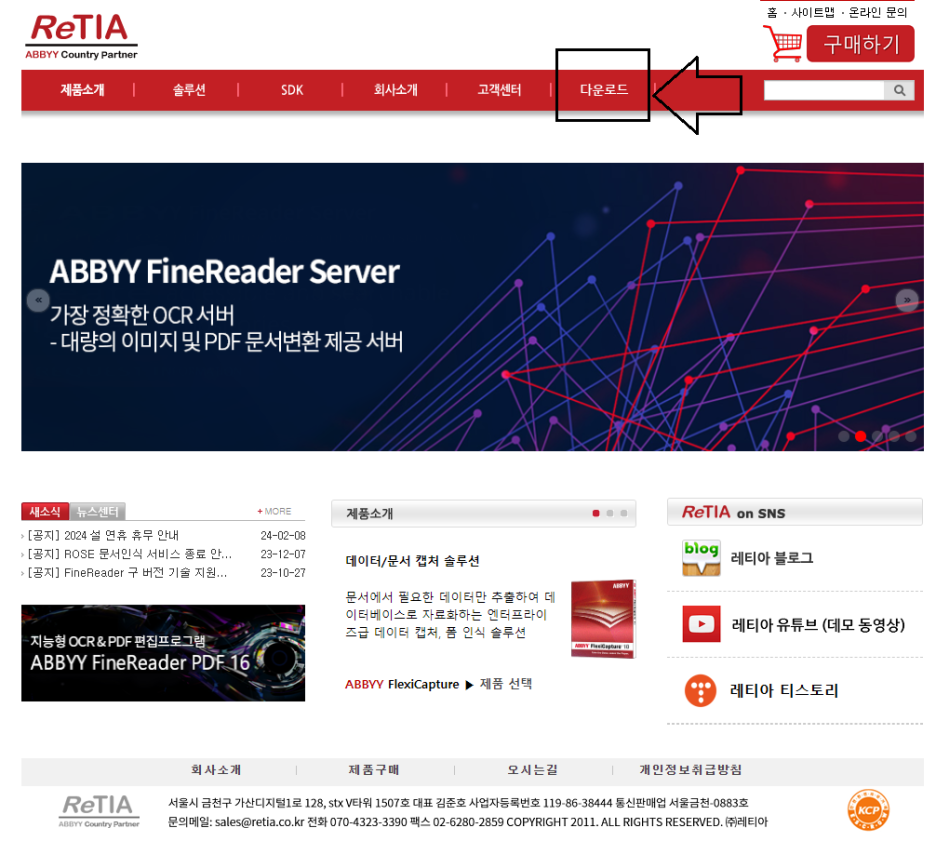Click the footer 오시는길 link
Image resolution: width=936 pixels, height=868 pixels.
tap(532, 770)
